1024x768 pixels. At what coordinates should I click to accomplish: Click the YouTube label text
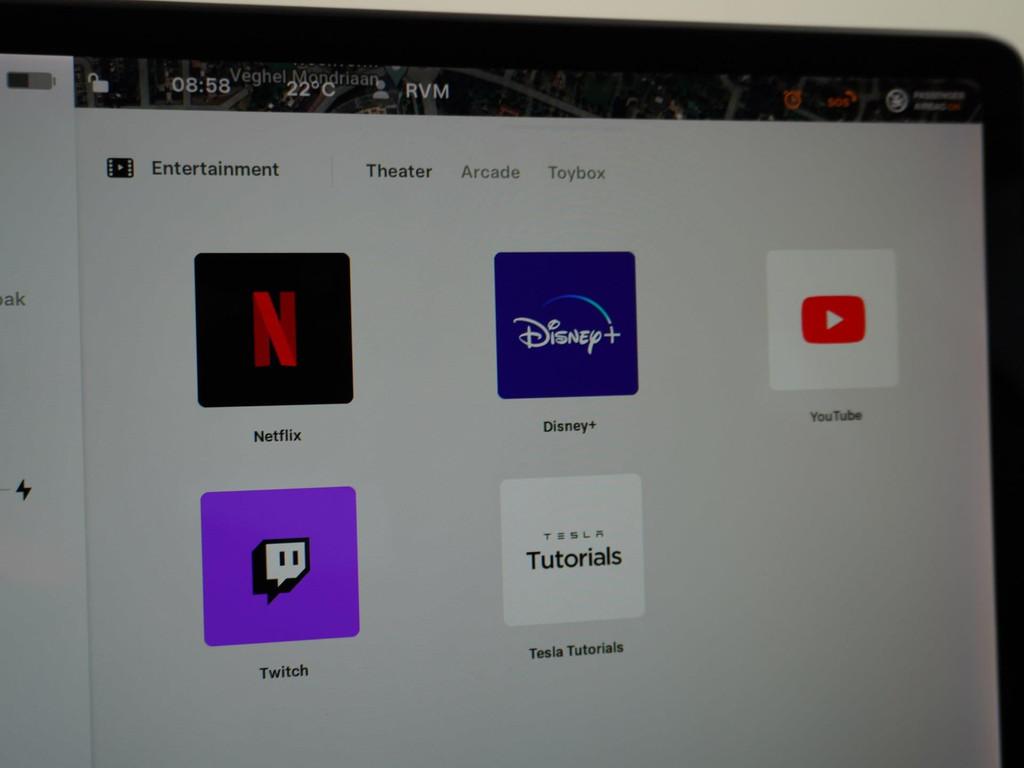836,415
